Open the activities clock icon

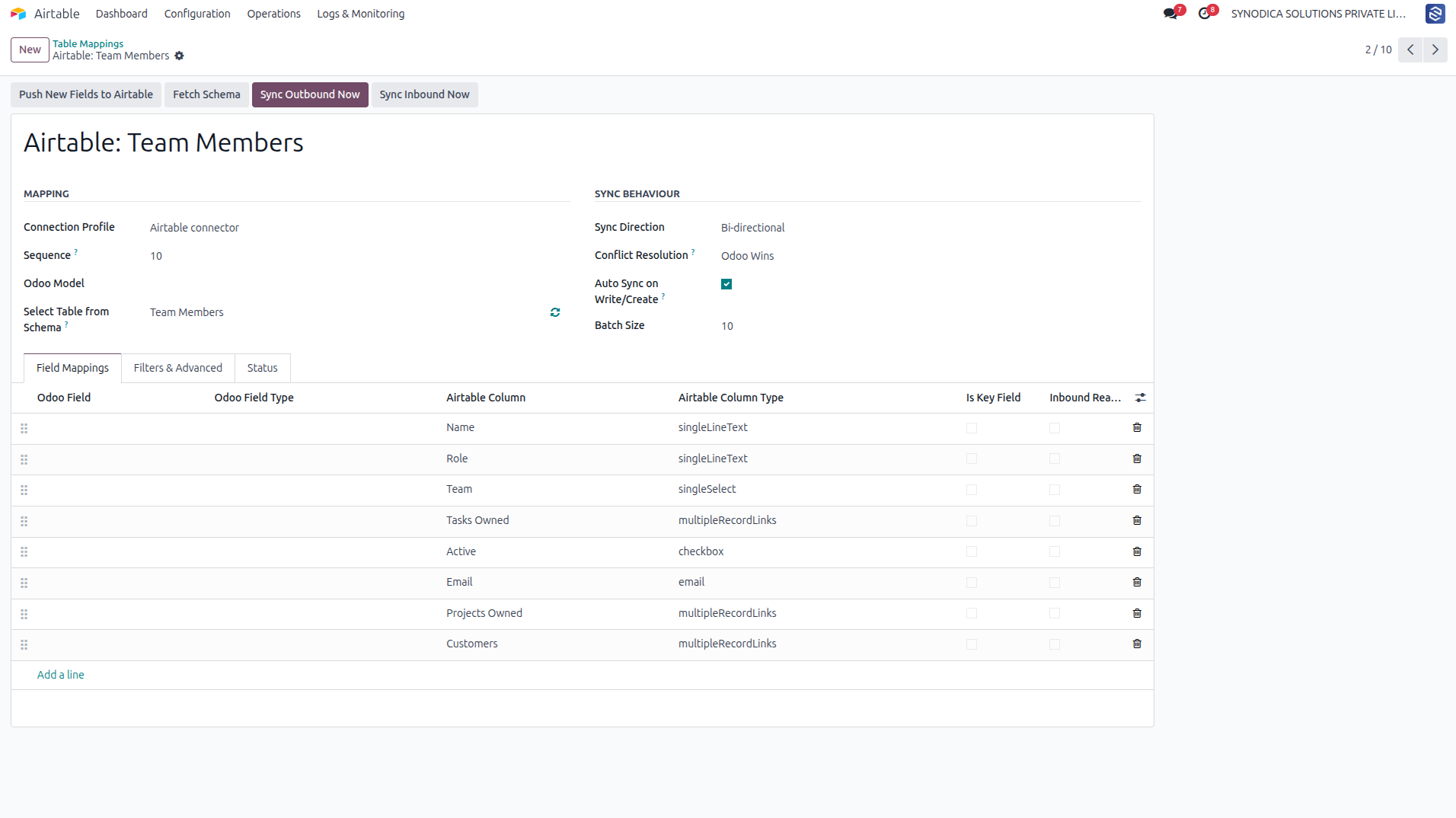[1204, 14]
